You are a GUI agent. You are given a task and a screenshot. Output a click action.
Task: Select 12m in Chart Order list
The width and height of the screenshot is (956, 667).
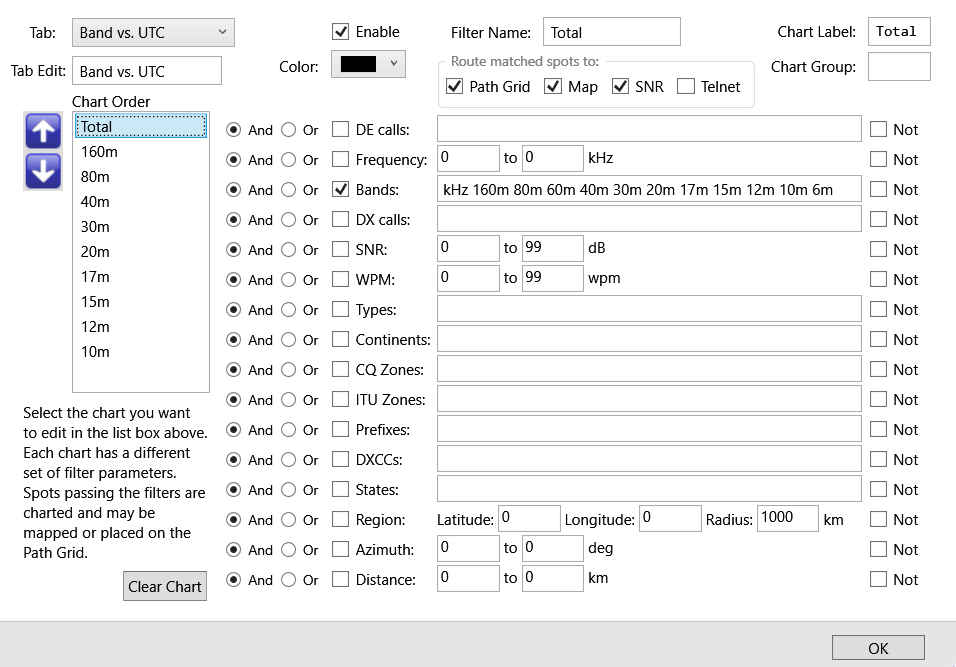pyautogui.click(x=141, y=327)
